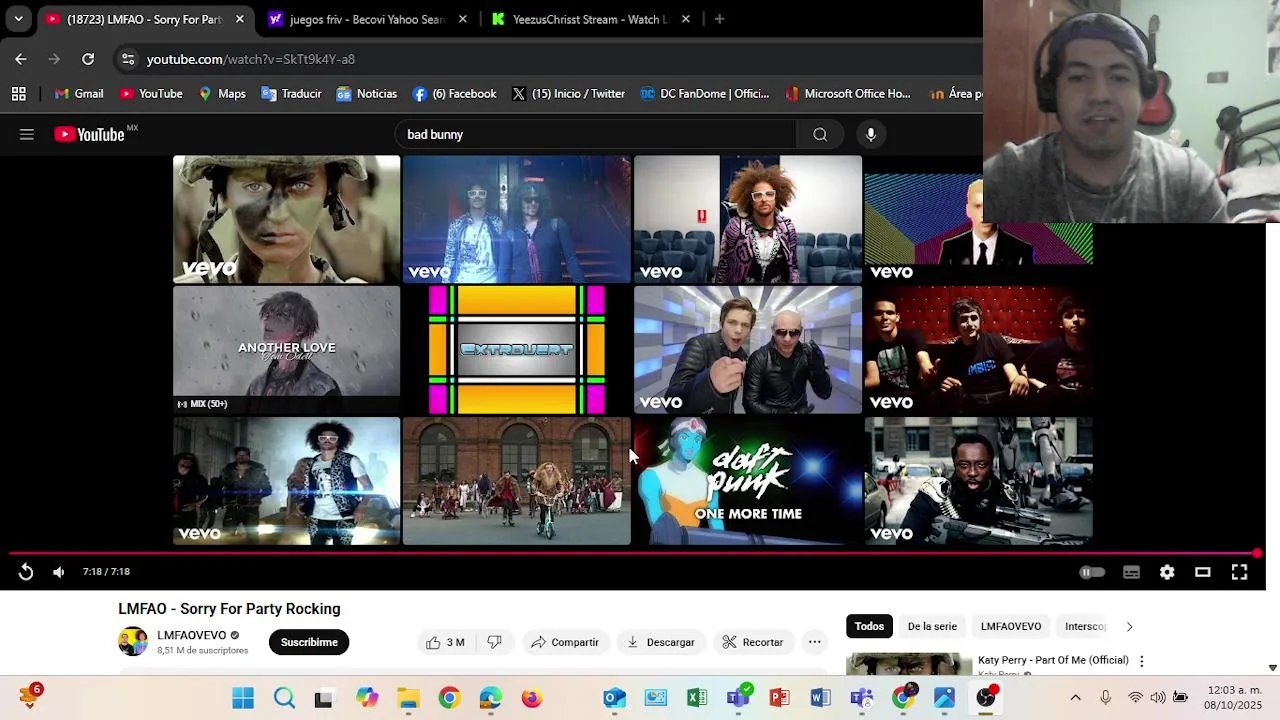Open the YouTube hamburger guide menu
Viewport: 1280px width, 720px height.
click(x=27, y=134)
